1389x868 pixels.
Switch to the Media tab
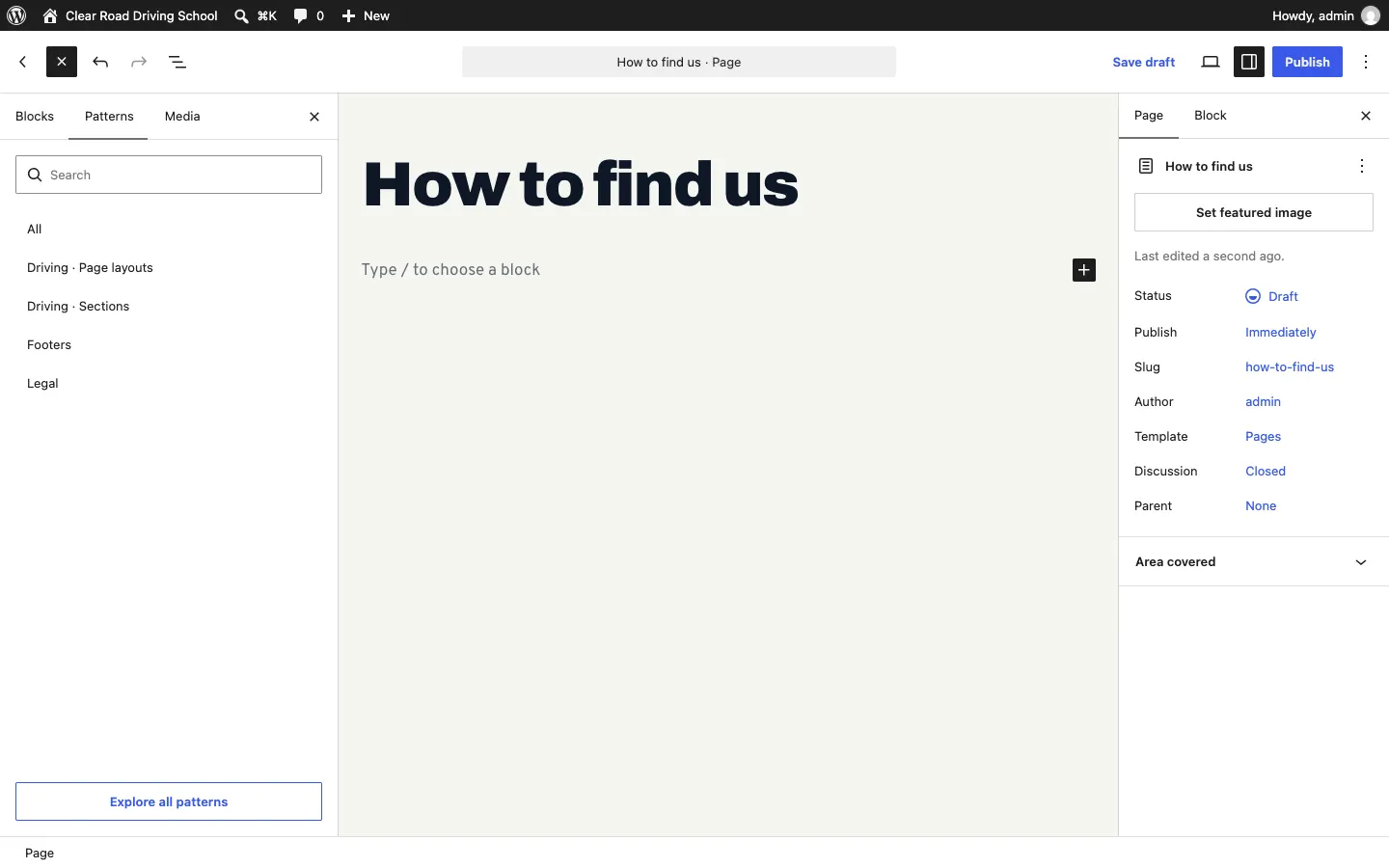(182, 116)
